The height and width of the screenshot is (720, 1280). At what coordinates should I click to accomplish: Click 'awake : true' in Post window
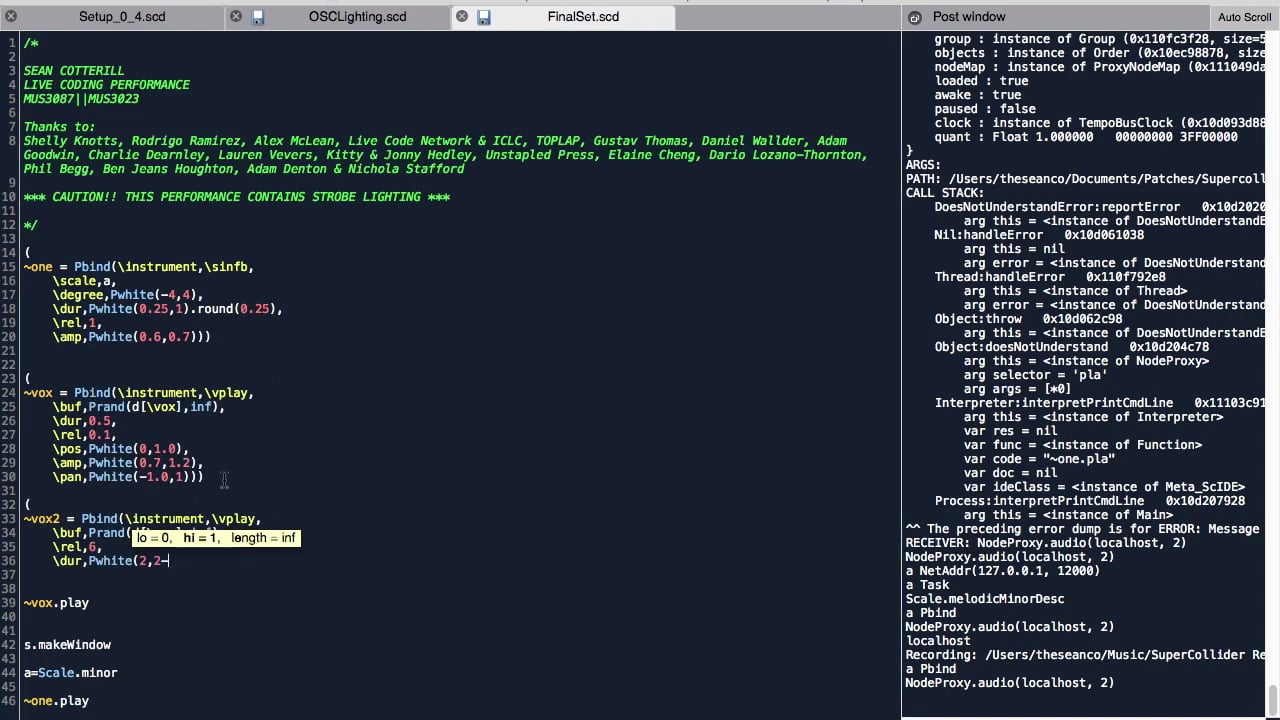pos(978,95)
